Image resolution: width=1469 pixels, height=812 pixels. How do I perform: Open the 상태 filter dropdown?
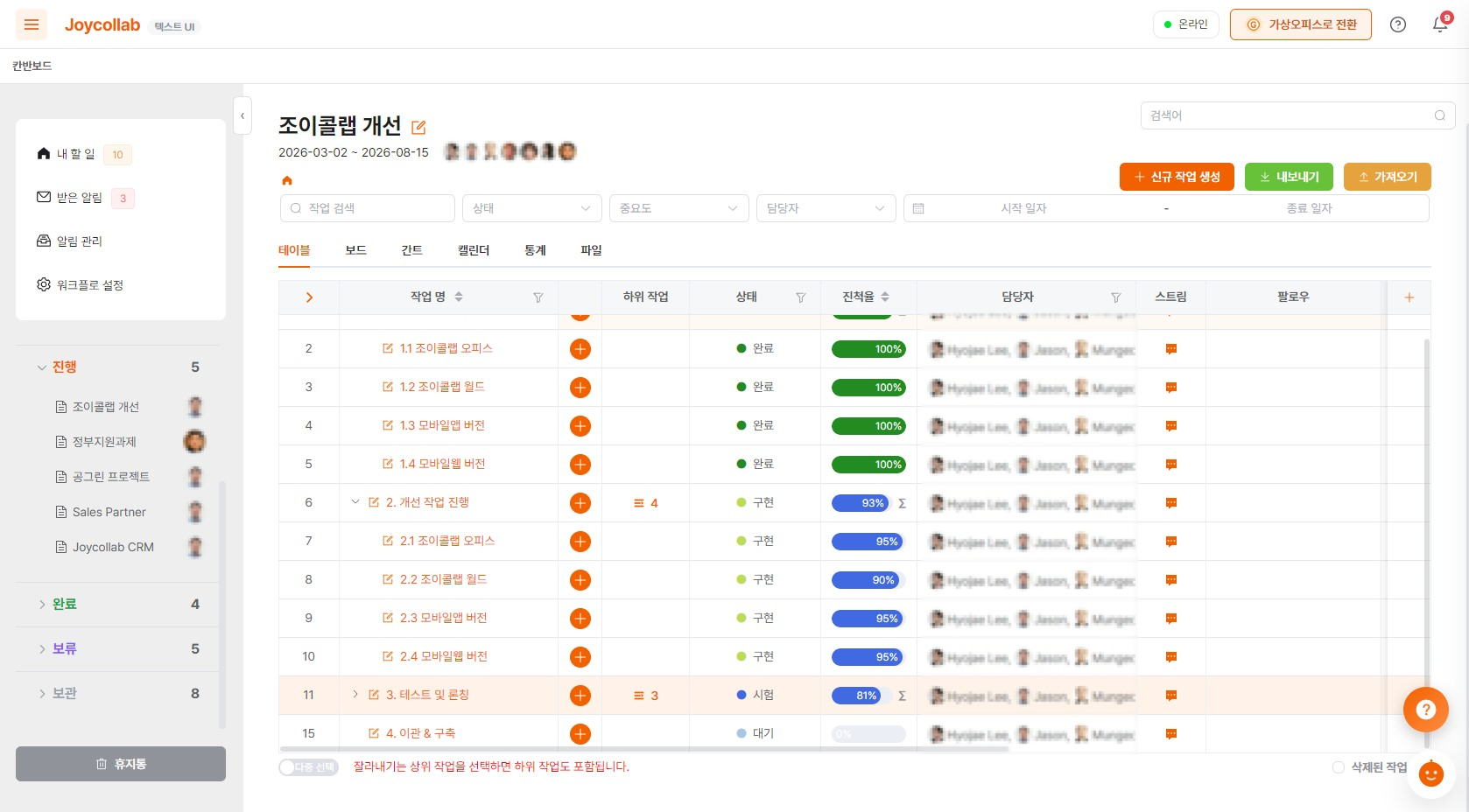531,208
